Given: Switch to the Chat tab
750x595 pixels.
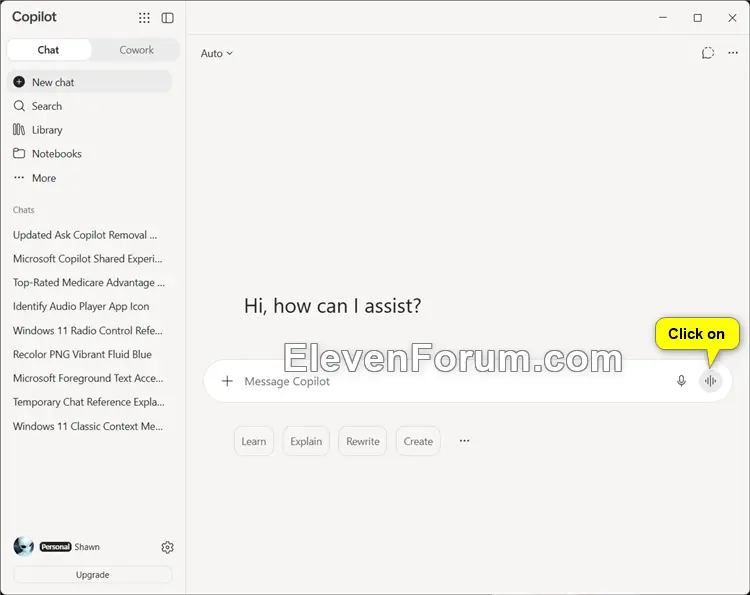Looking at the screenshot, I should pos(49,50).
